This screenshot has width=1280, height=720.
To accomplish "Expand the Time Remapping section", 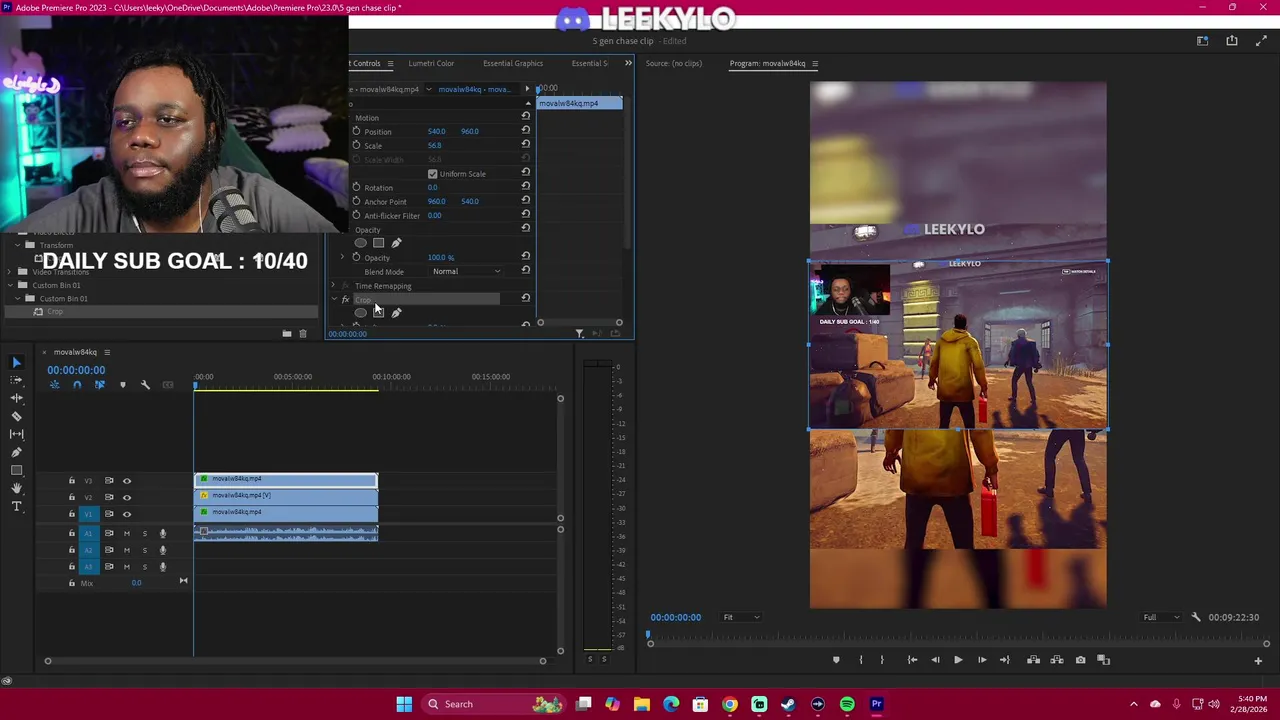I will (333, 286).
